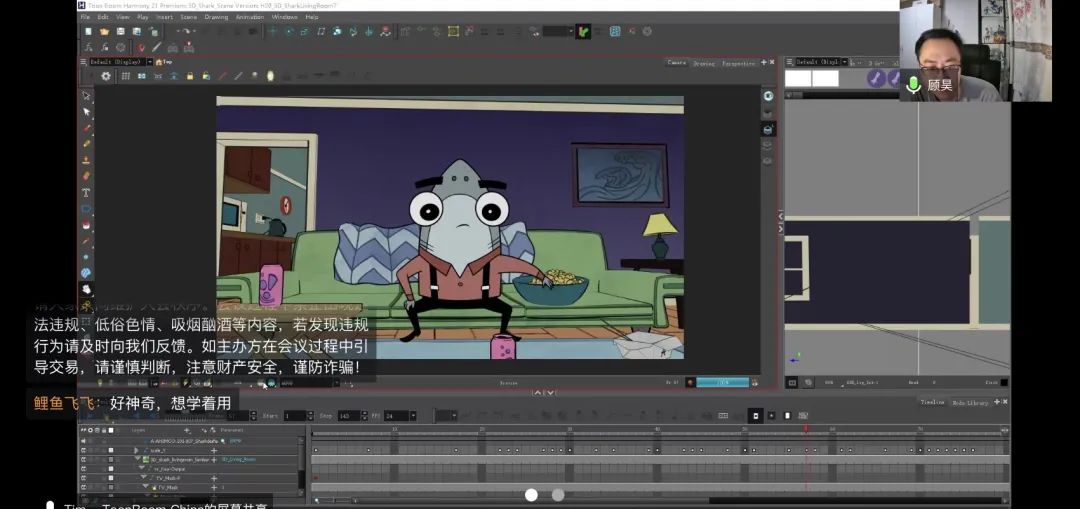1080x509 pixels.
Task: Select the Node Library tab
Action: click(970, 402)
